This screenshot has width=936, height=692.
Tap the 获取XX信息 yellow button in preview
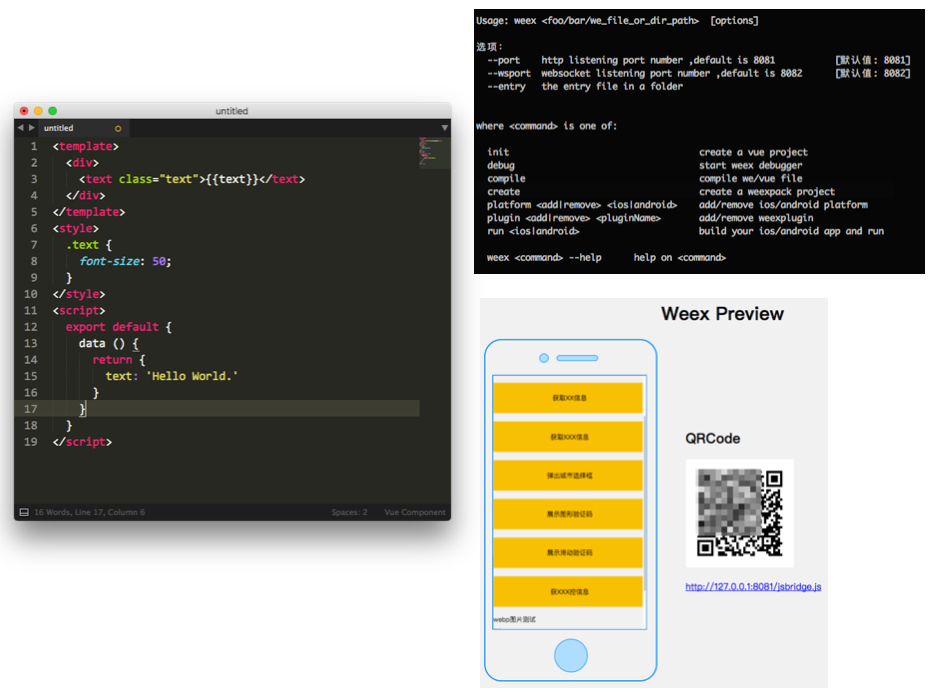pyautogui.click(x=568, y=398)
